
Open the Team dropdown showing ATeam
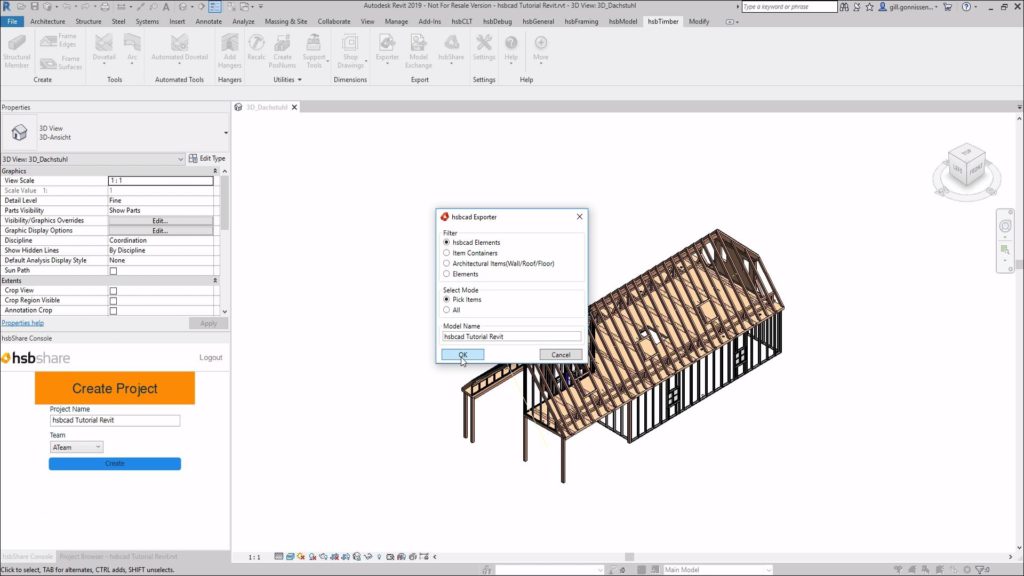pos(76,447)
